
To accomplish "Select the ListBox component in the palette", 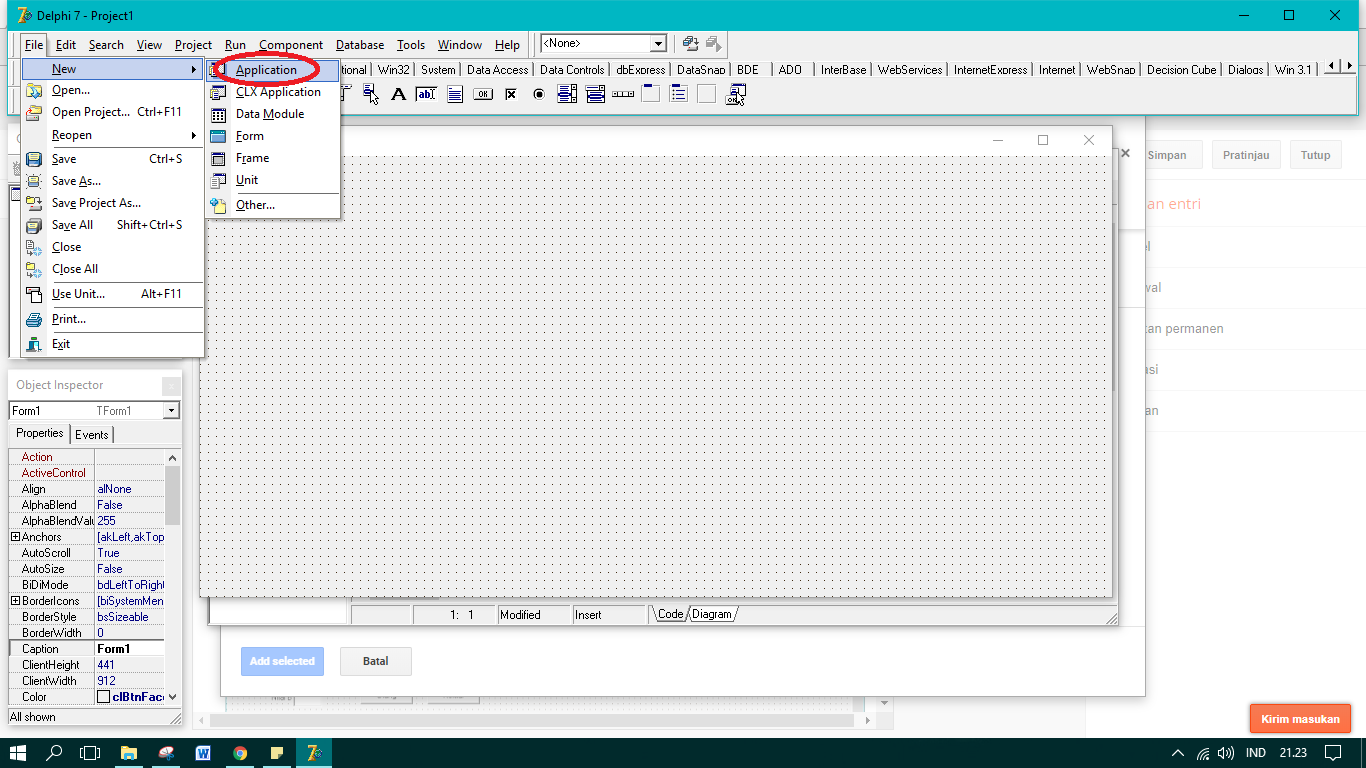I will click(x=567, y=94).
